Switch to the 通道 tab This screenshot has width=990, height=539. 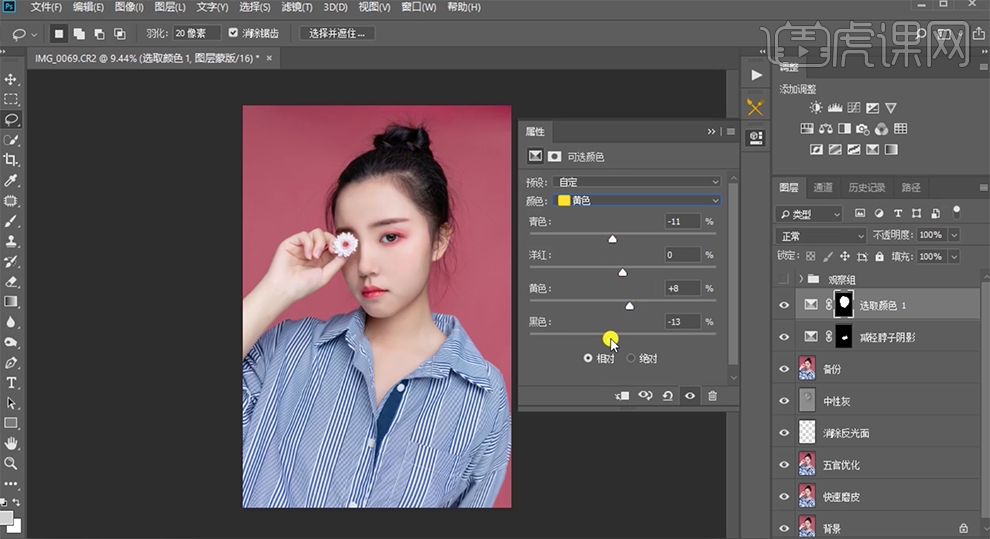pos(823,187)
